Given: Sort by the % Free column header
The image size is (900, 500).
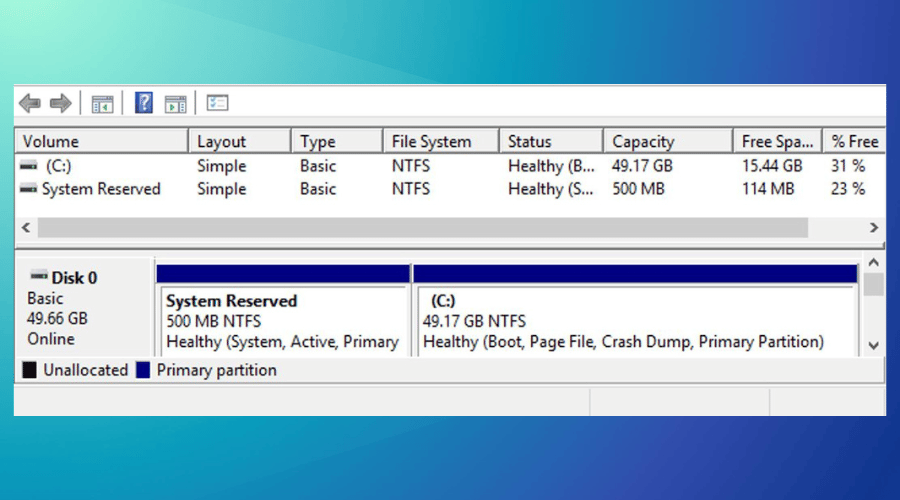Looking at the screenshot, I should pyautogui.click(x=854, y=141).
